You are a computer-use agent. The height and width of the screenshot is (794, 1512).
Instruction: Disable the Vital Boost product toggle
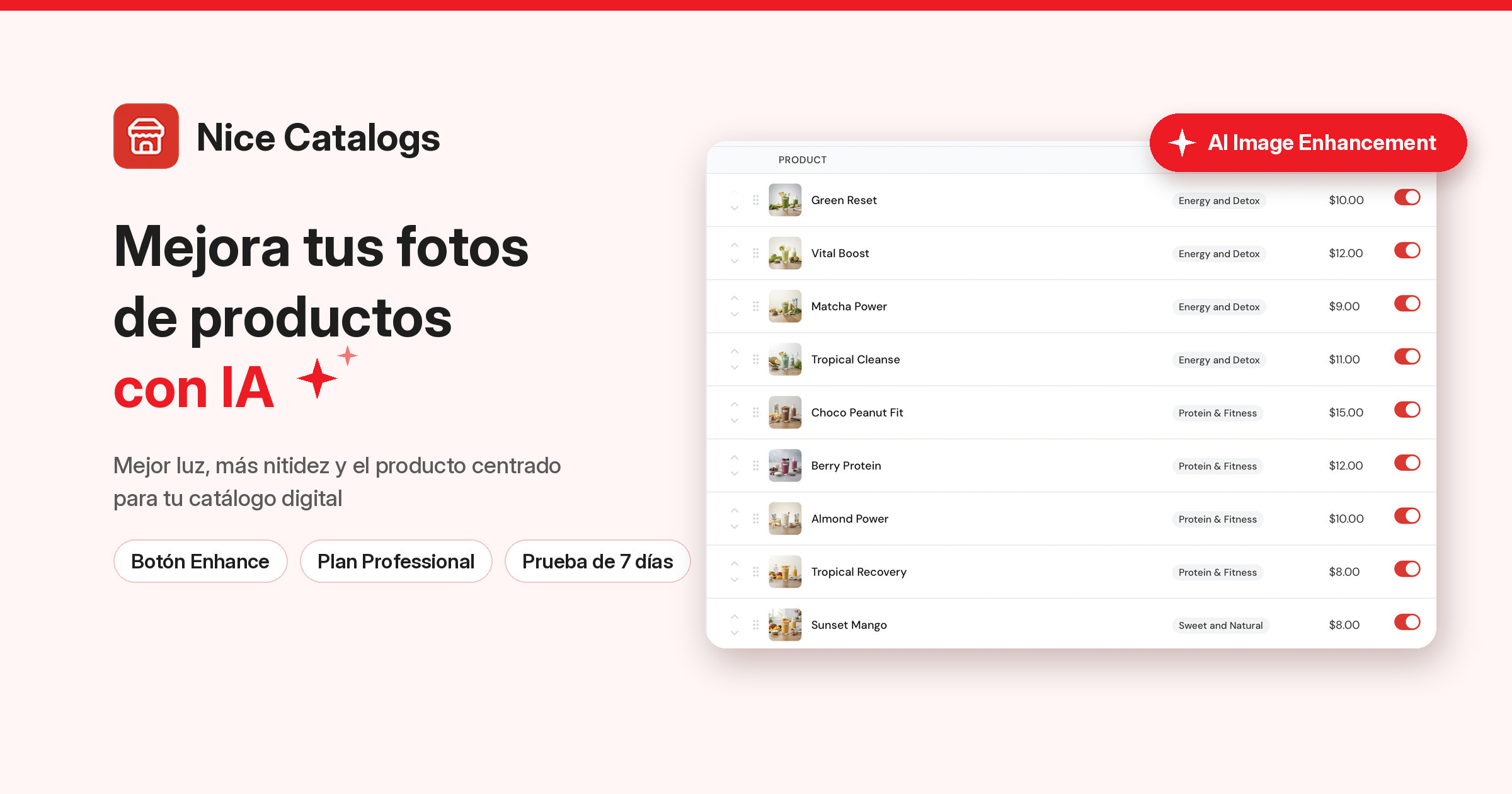pos(1407,250)
